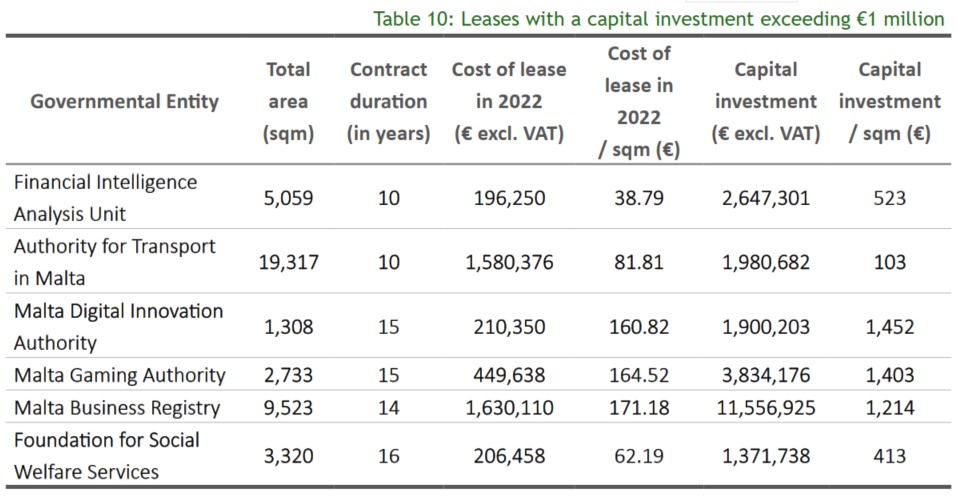Click the 1,630,110 lease cost value
This screenshot has height=499, width=977.
[509, 408]
